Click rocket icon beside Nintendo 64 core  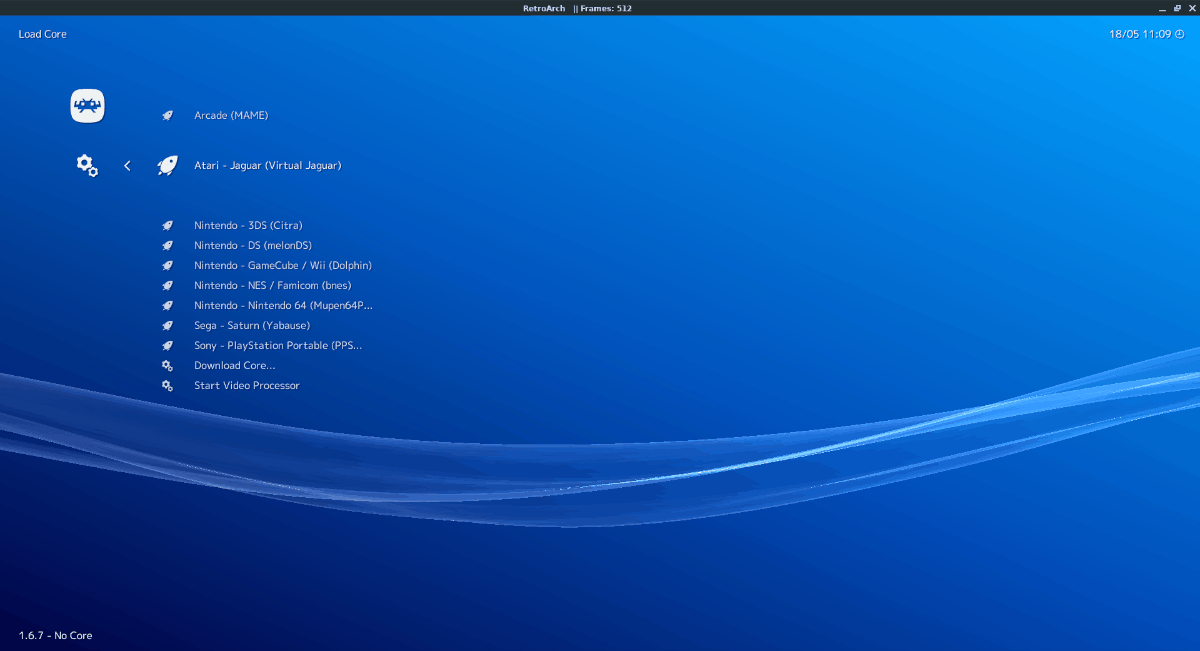pos(167,306)
